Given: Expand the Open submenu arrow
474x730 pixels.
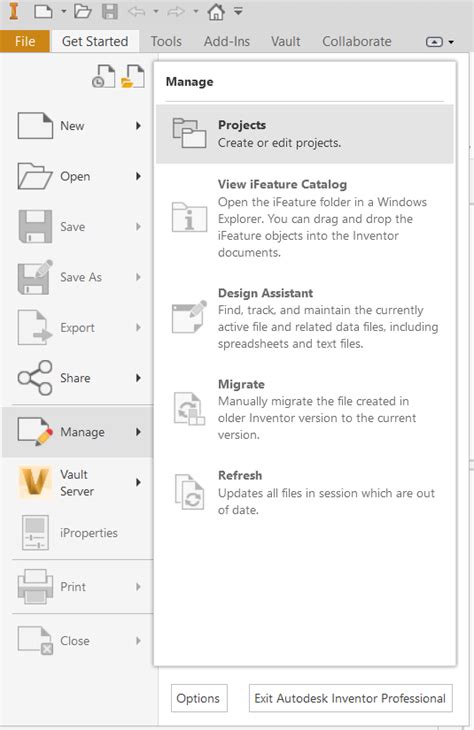Looking at the screenshot, I should point(138,176).
